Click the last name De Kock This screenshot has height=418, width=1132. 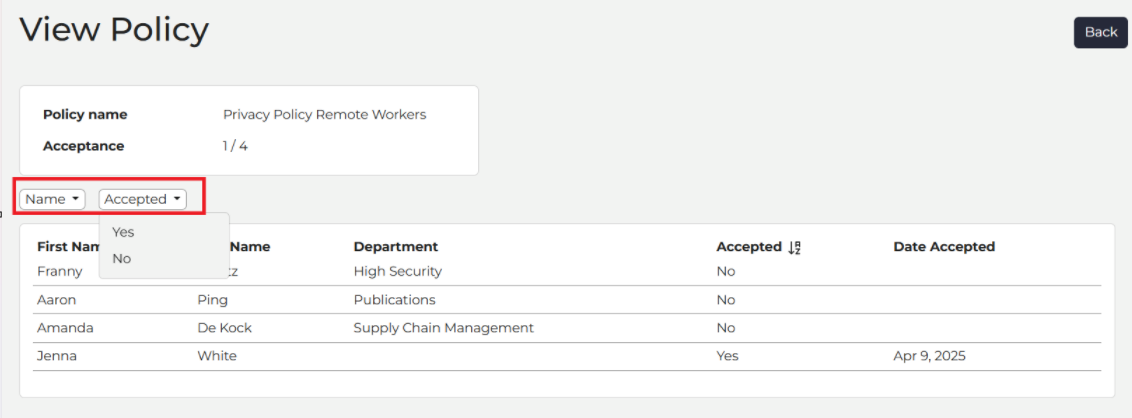tap(227, 328)
